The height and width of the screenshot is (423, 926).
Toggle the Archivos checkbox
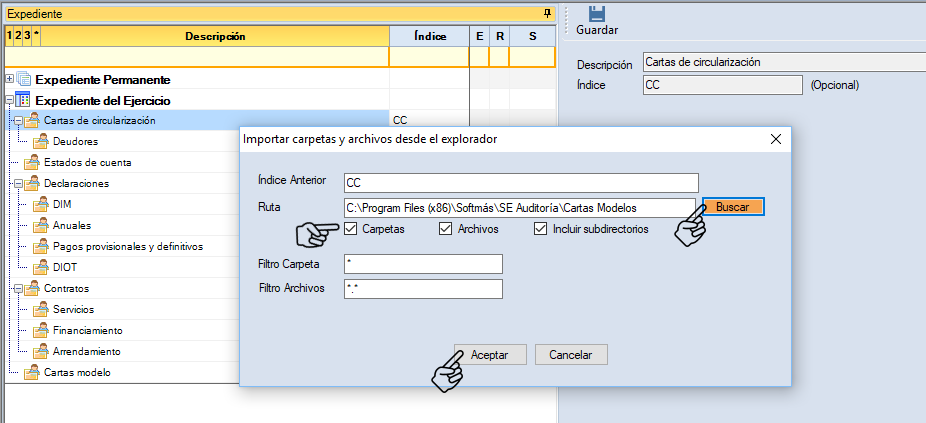(x=446, y=229)
